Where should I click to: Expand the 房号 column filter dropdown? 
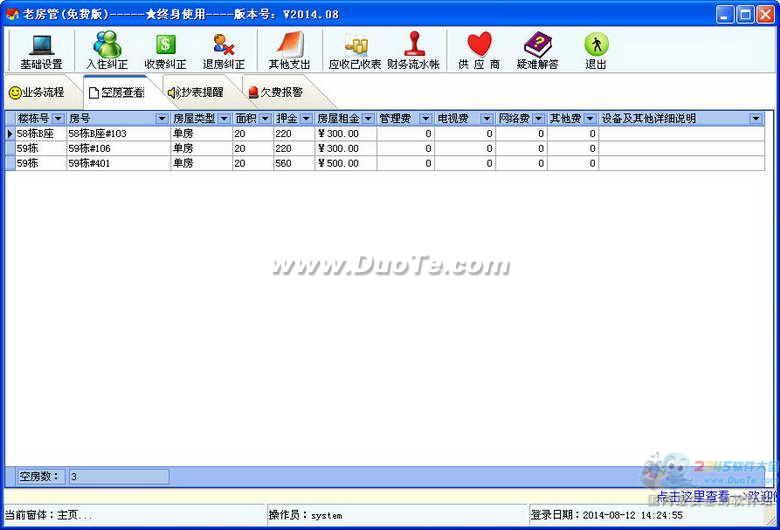(162, 119)
